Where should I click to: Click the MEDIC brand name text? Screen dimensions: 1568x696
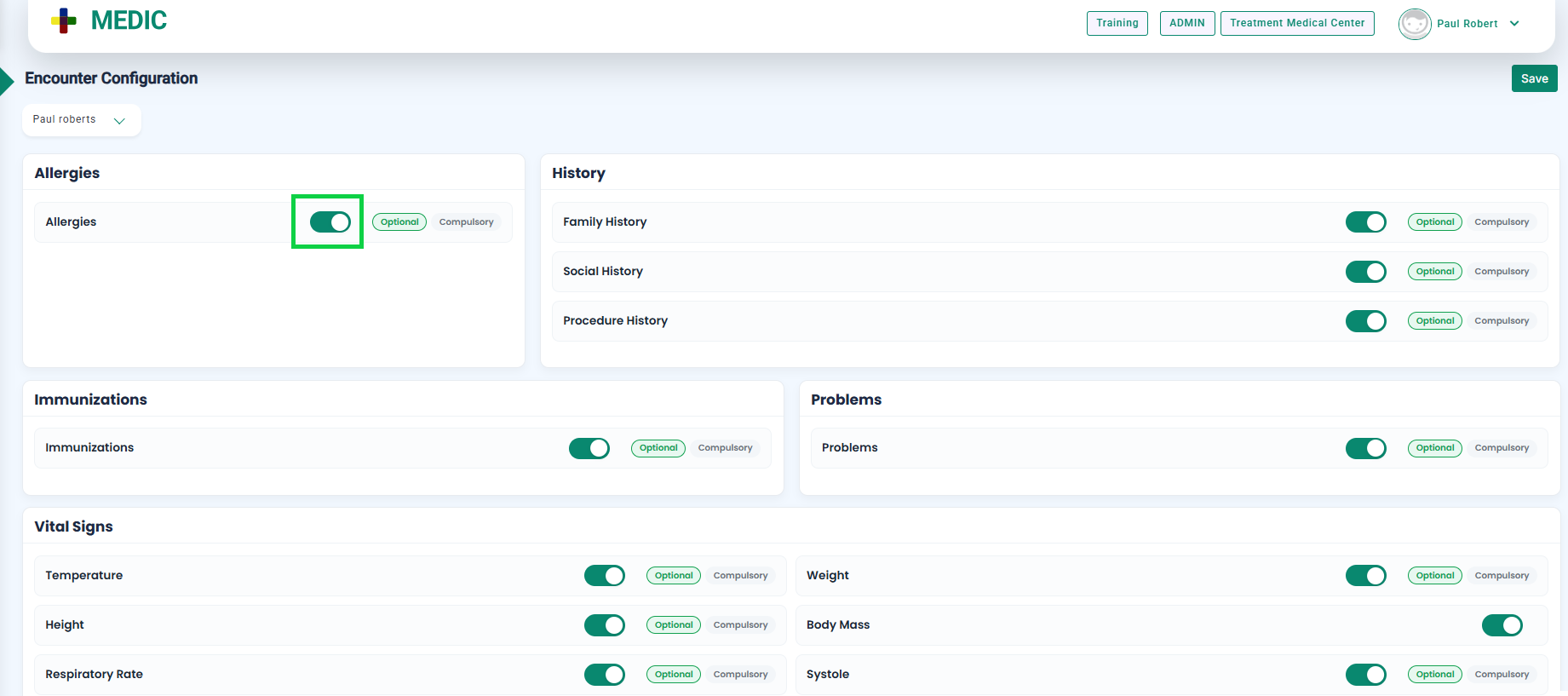pyautogui.click(x=129, y=20)
